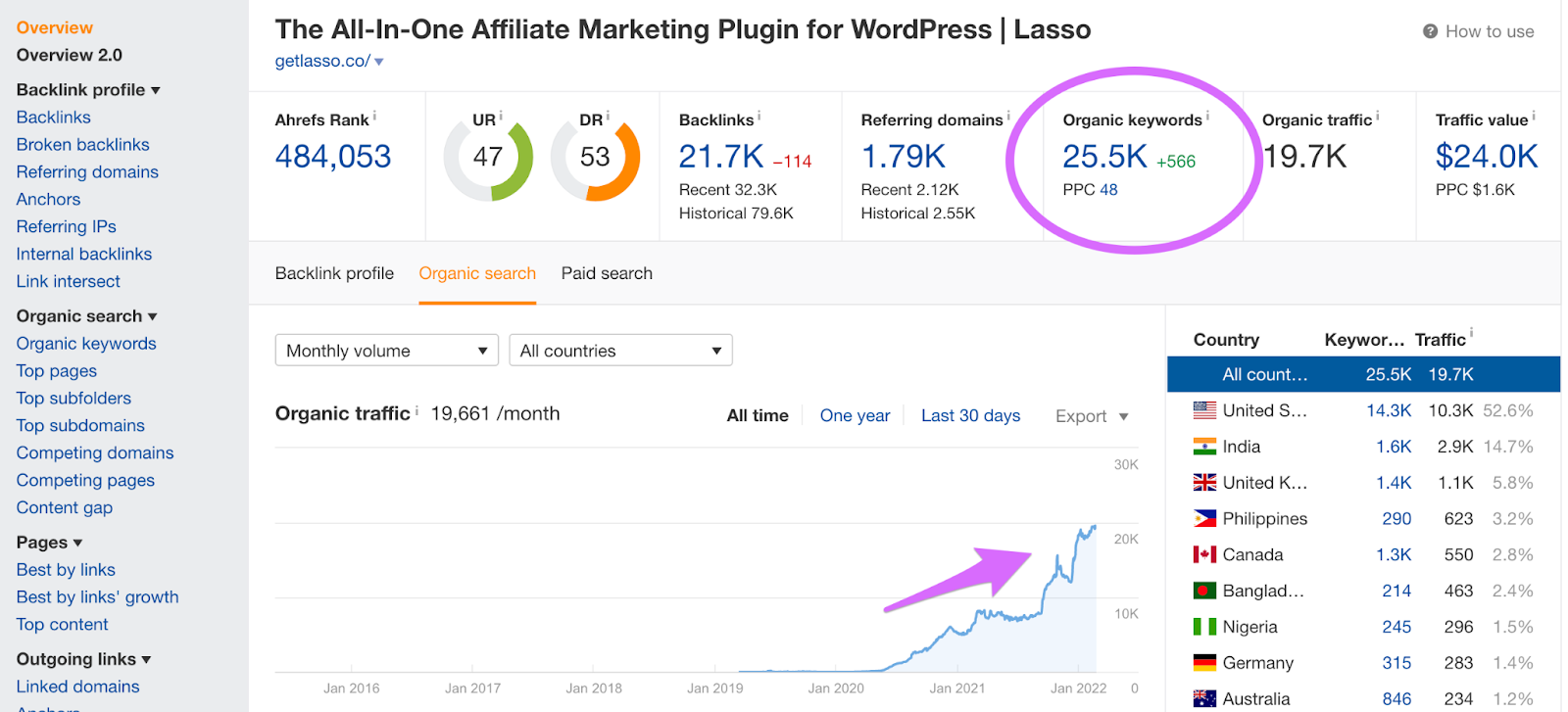Click the Organic traffic metric info icon
The image size is (1568, 712).
pyautogui.click(x=1378, y=116)
